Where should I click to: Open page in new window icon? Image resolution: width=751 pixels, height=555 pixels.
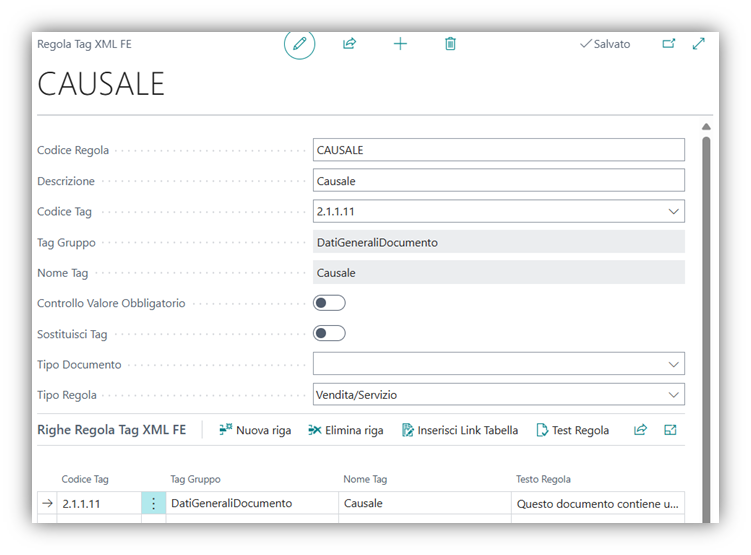tap(669, 44)
